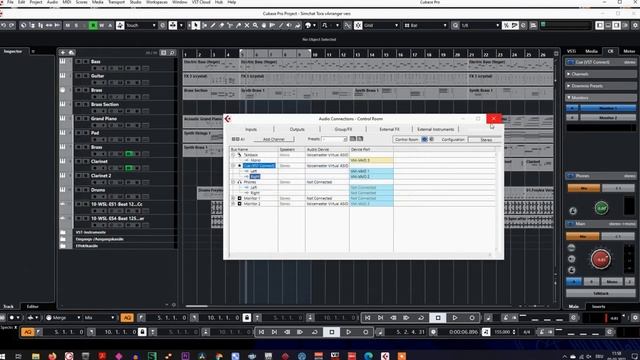Click the Add Track plus icon
Viewport: 640px width, 360px height.
click(x=63, y=53)
